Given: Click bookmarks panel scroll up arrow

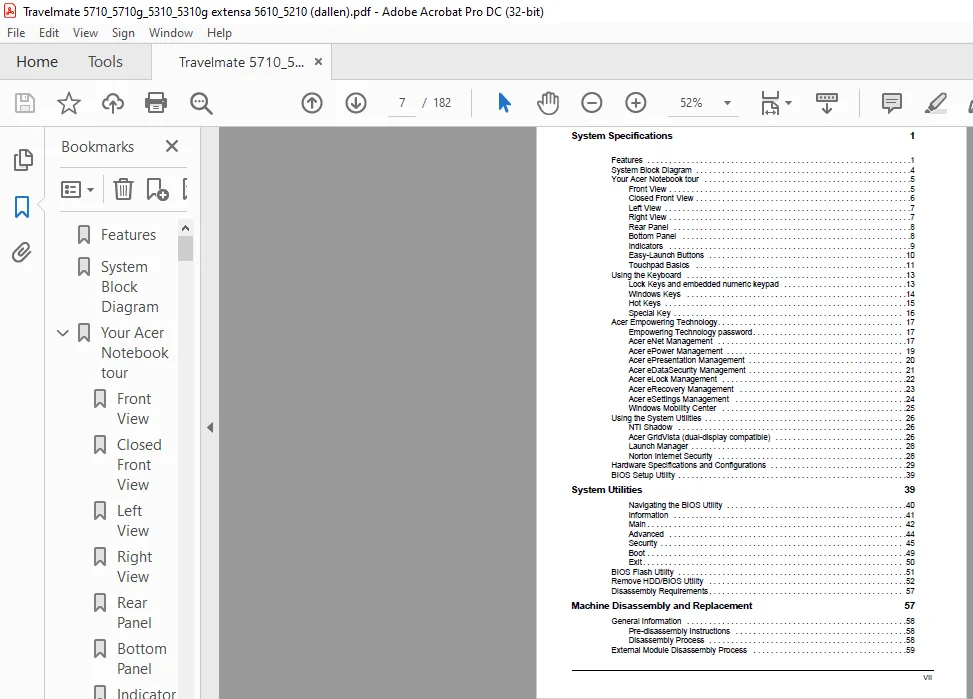Looking at the screenshot, I should [x=185, y=228].
